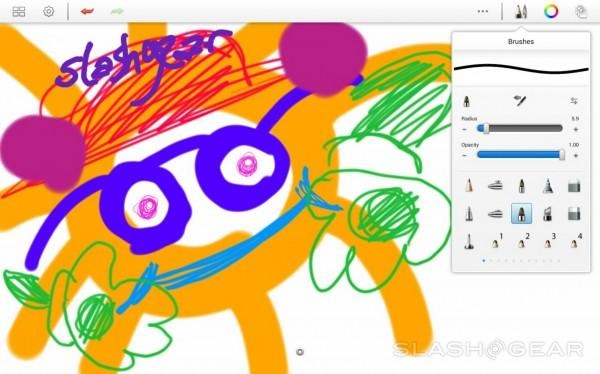Toggle the Brushes panel icon
The width and height of the screenshot is (600, 374).
pos(521,11)
